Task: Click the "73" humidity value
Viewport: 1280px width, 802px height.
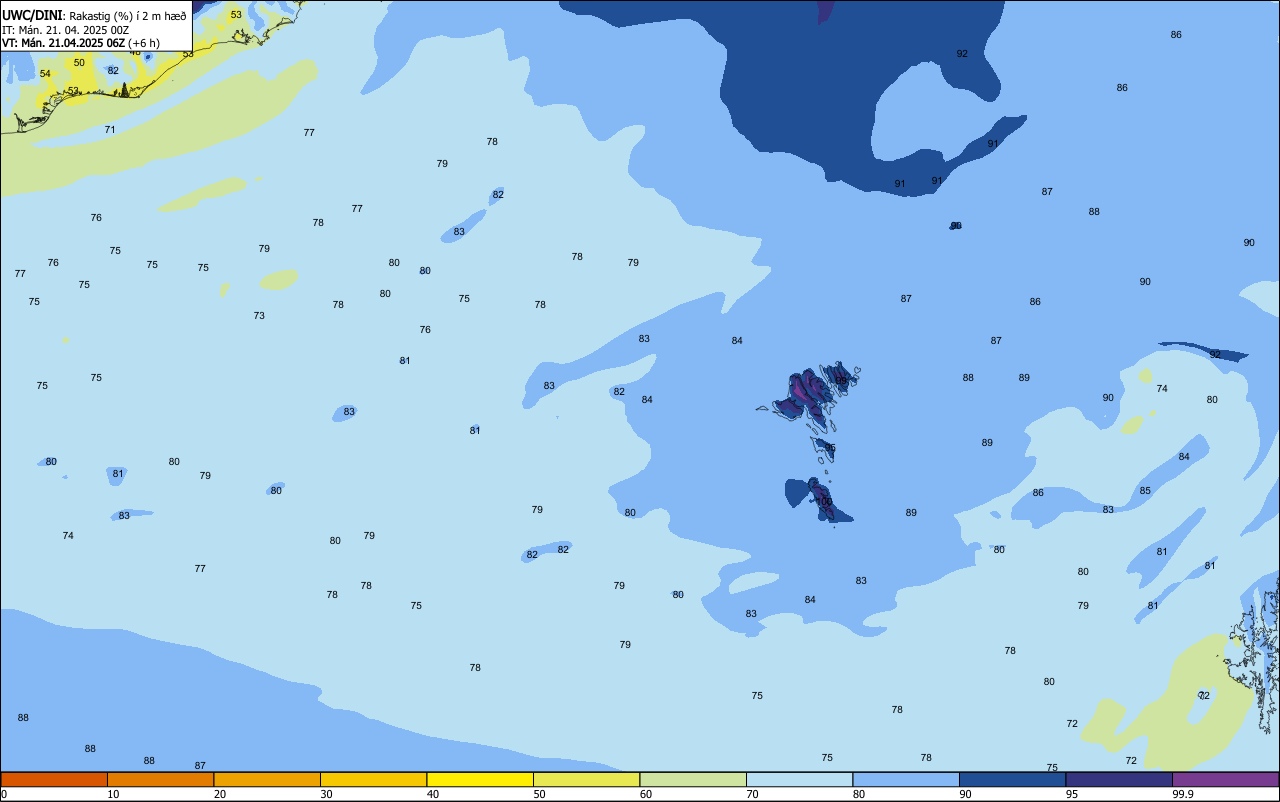Action: click(x=259, y=316)
